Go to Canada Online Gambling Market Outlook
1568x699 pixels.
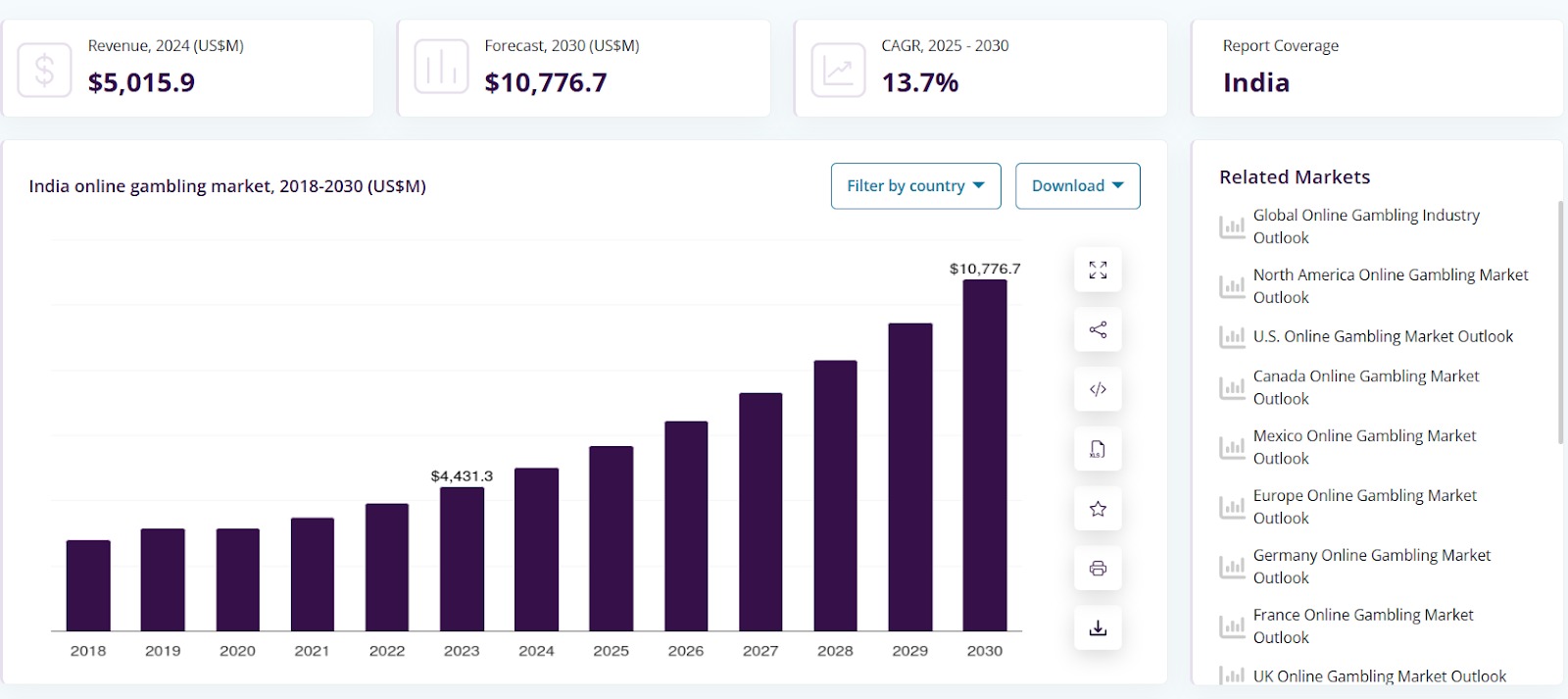[1366, 387]
